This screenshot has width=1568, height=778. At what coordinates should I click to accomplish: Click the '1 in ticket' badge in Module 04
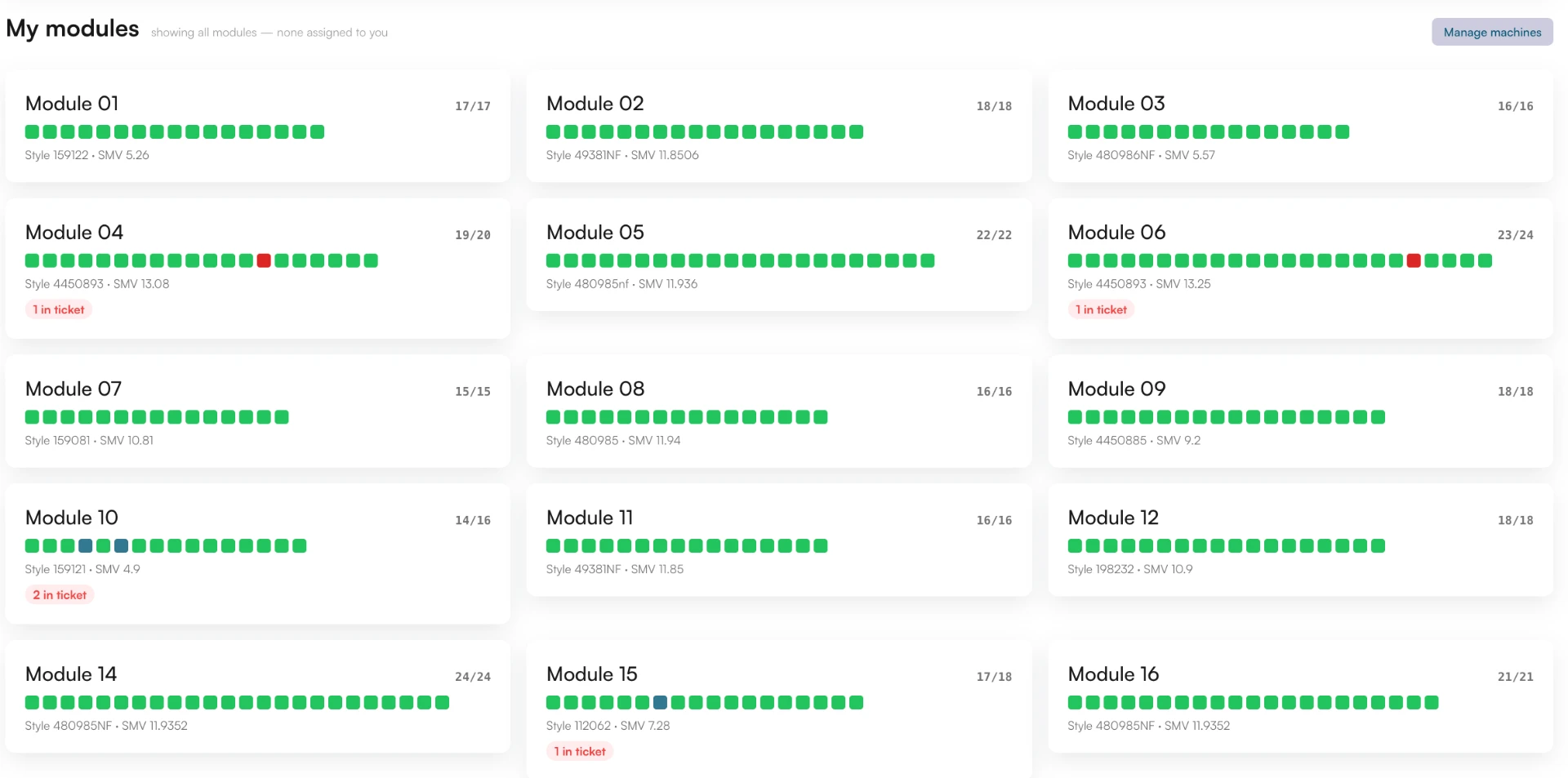click(59, 309)
